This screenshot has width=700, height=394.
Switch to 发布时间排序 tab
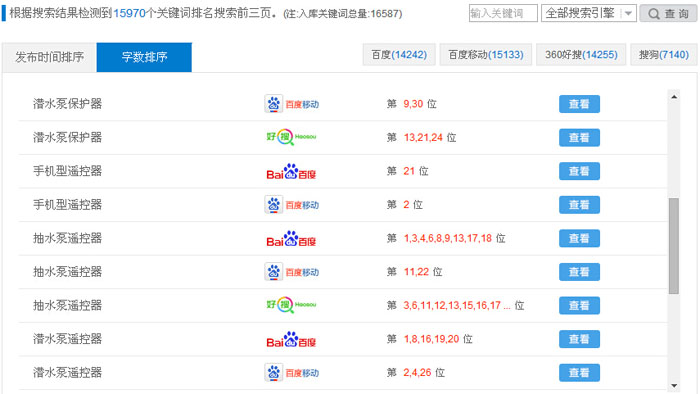click(50, 57)
